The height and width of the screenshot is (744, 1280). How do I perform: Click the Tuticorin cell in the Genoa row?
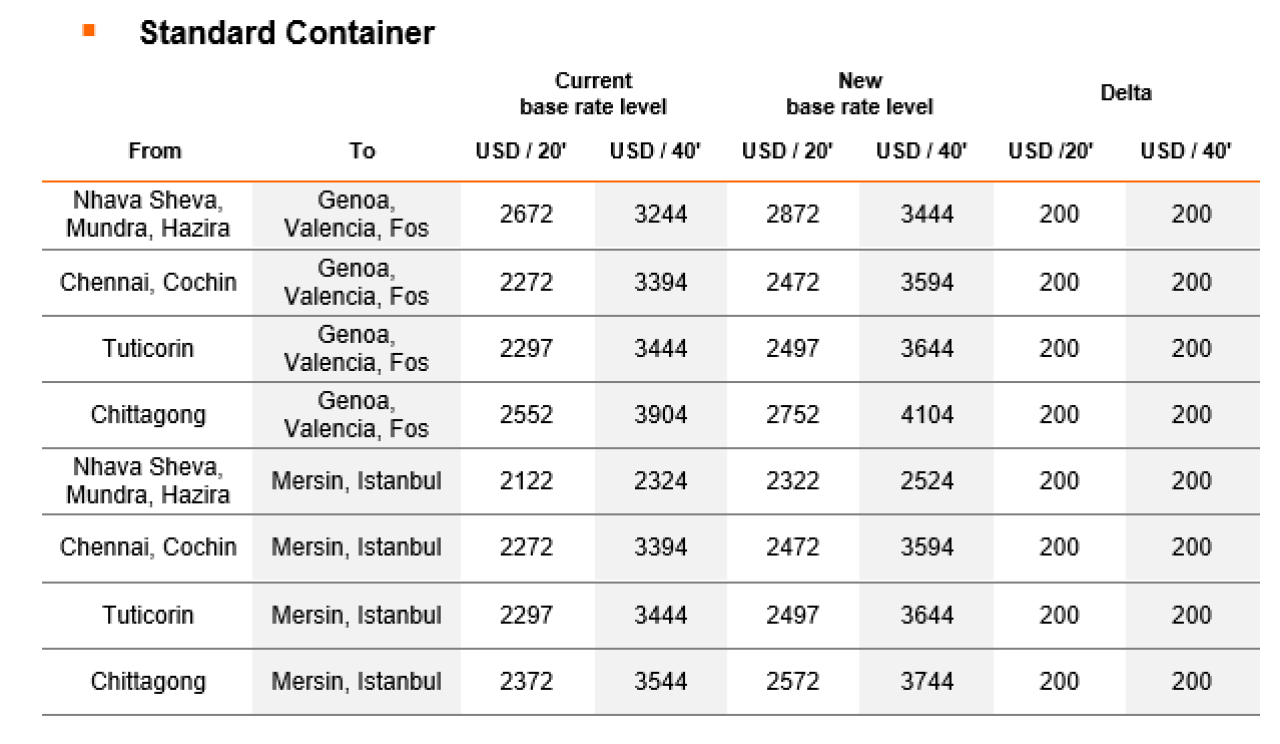[148, 349]
